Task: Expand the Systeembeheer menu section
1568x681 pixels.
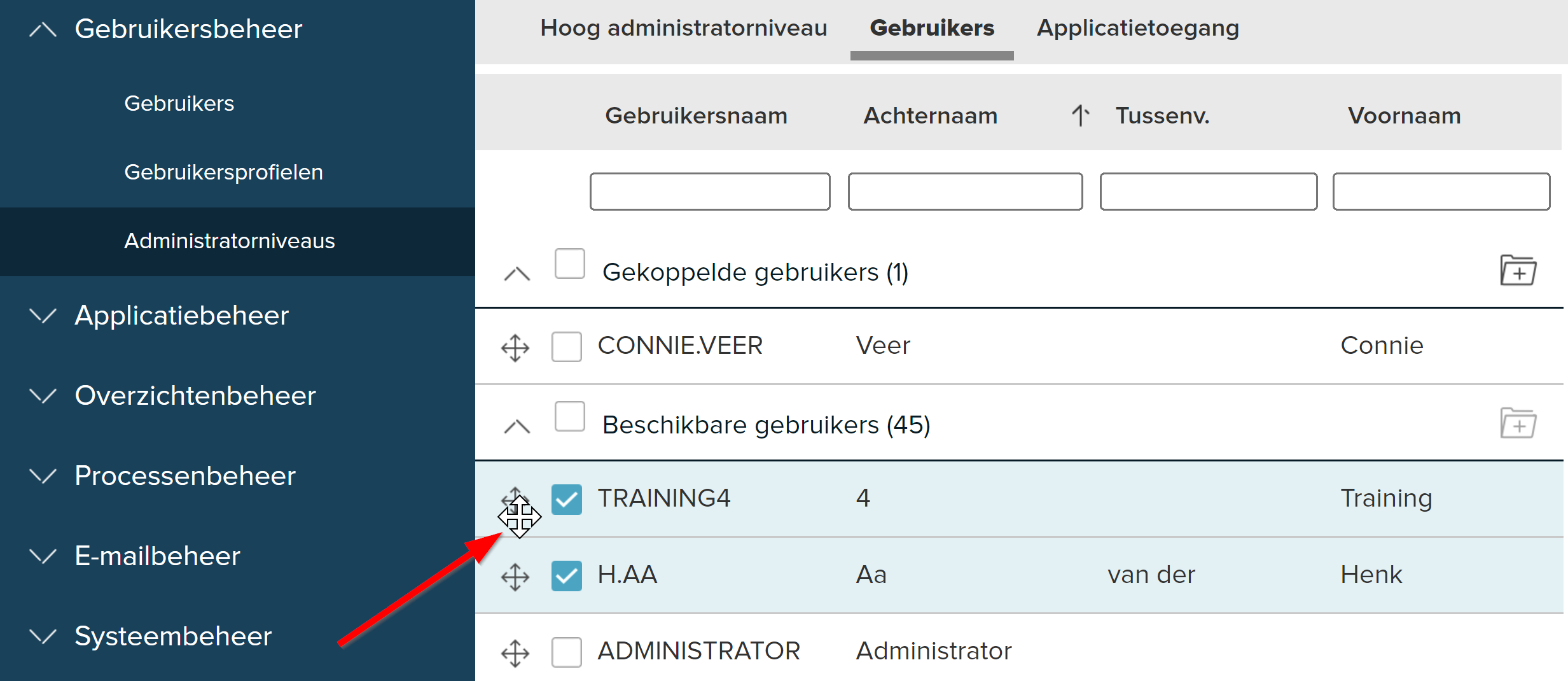Action: [x=43, y=636]
